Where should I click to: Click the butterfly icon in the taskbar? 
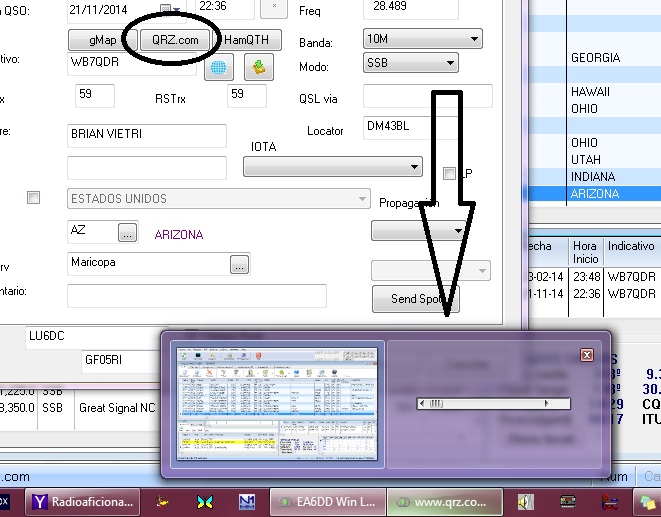tap(205, 501)
